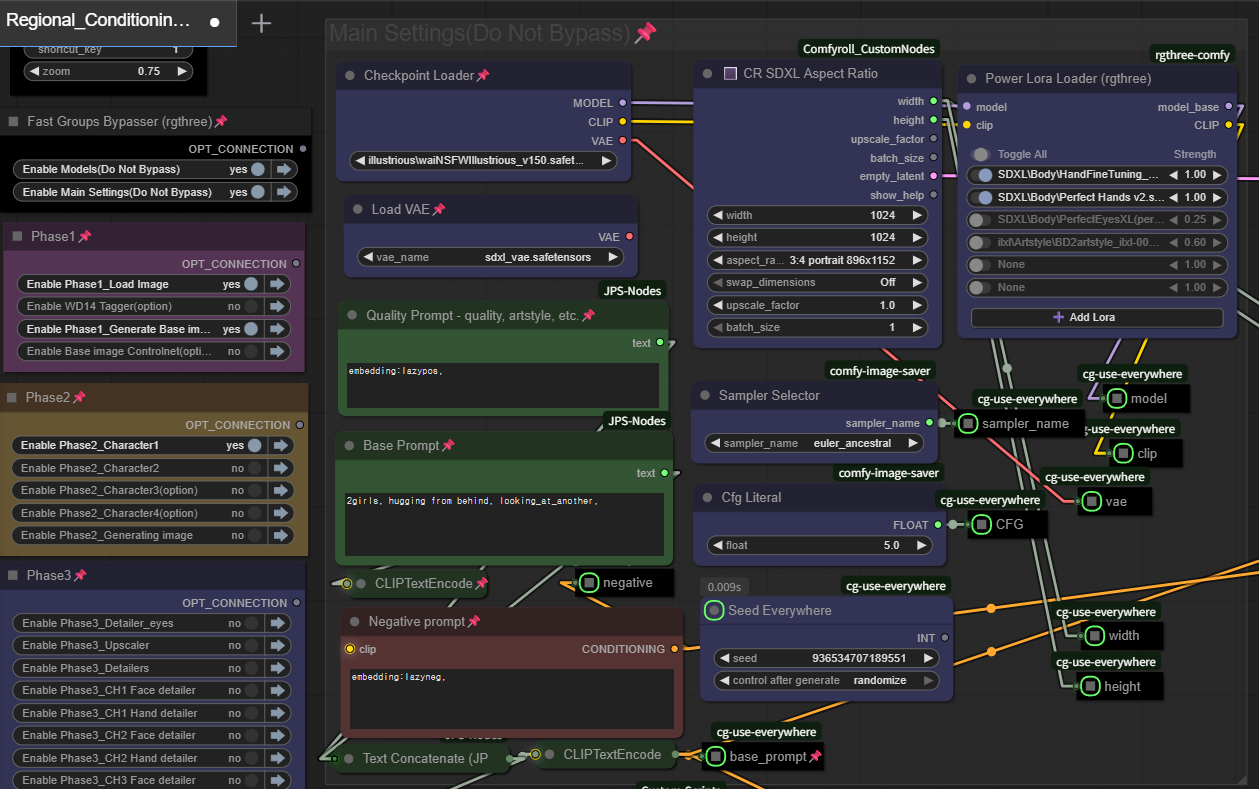Click arrow icon next to Enable Phase1_Load Image
The height and width of the screenshot is (789, 1259).
[x=279, y=284]
